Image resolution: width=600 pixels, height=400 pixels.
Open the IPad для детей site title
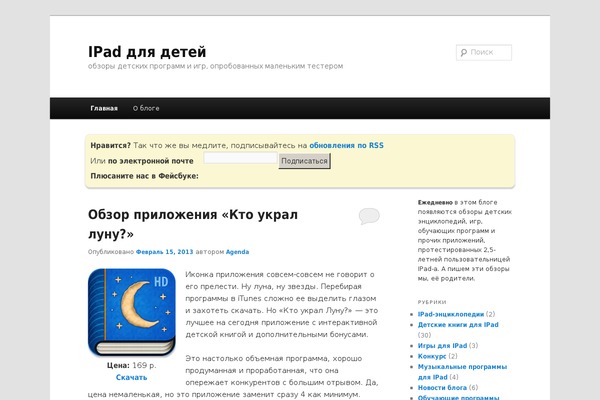(147, 51)
